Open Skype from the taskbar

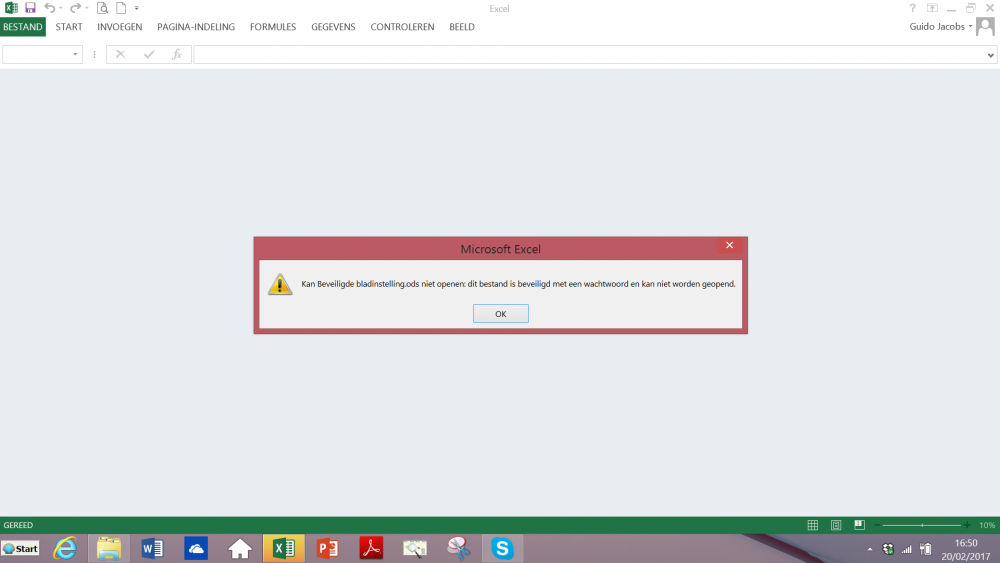click(x=502, y=548)
